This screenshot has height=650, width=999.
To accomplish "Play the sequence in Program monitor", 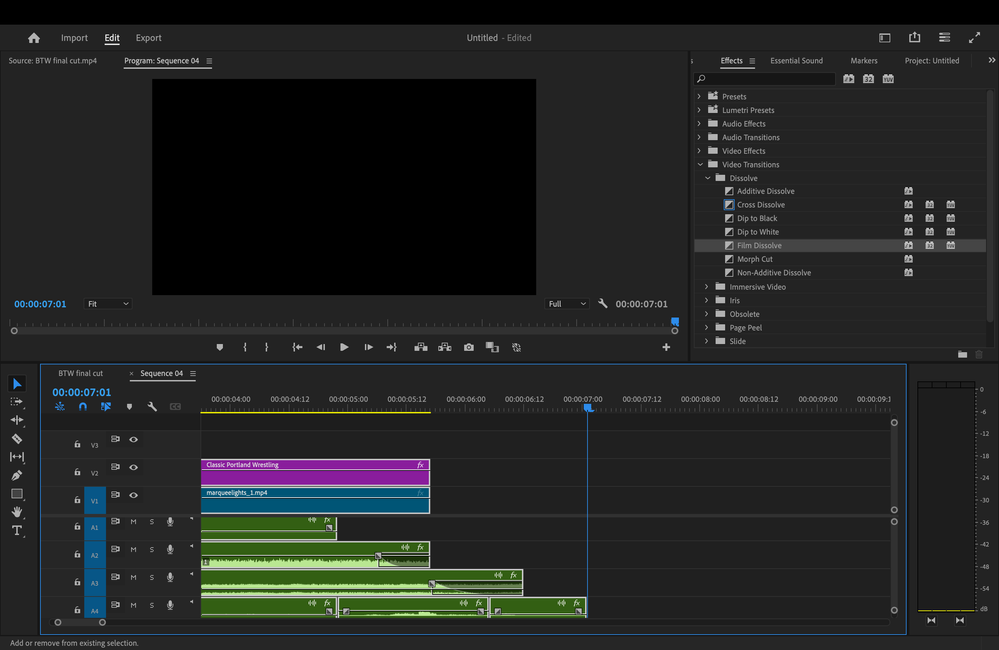I will pos(344,347).
